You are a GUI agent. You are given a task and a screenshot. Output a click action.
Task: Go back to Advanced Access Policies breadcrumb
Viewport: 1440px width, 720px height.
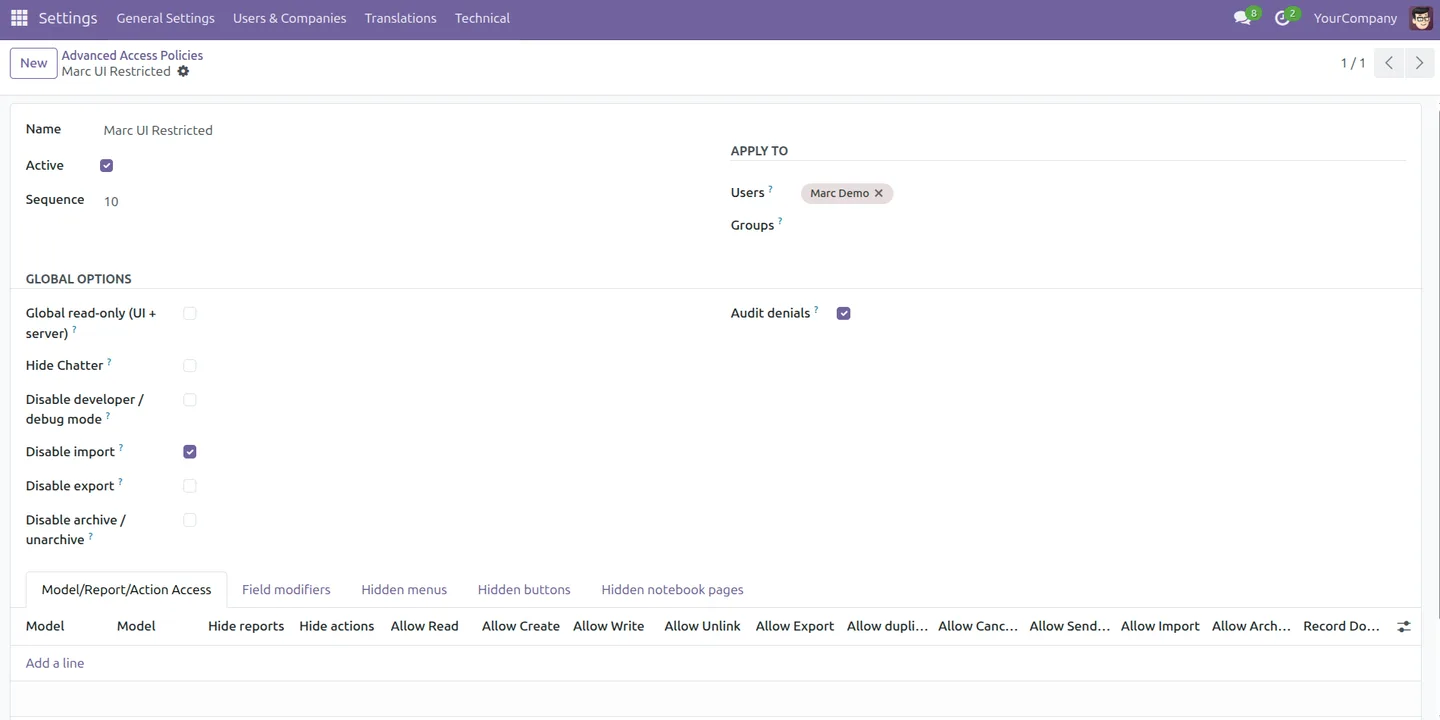[x=132, y=55]
